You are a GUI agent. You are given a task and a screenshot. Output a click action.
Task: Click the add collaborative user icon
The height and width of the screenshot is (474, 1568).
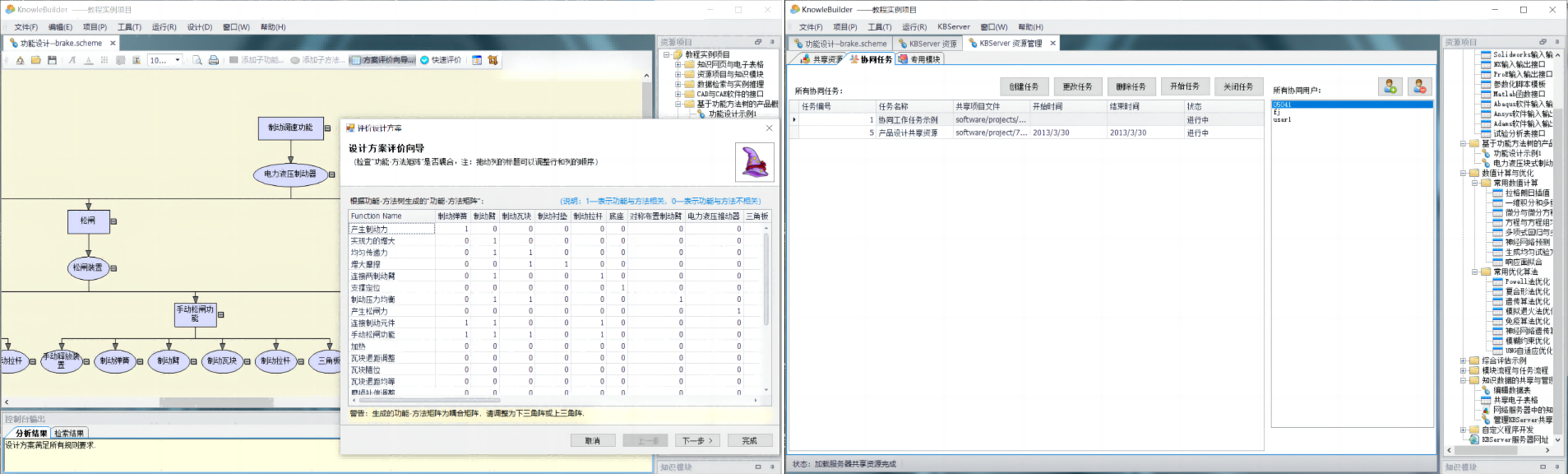pyautogui.click(x=1390, y=86)
